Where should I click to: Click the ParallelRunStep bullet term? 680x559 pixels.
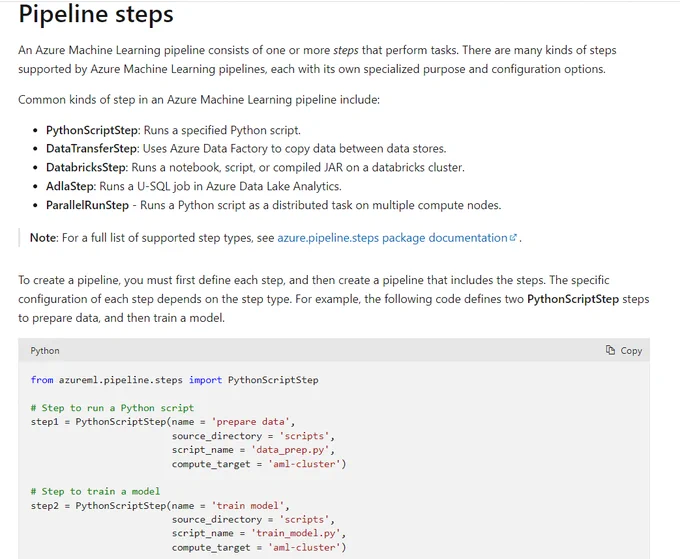[87, 205]
